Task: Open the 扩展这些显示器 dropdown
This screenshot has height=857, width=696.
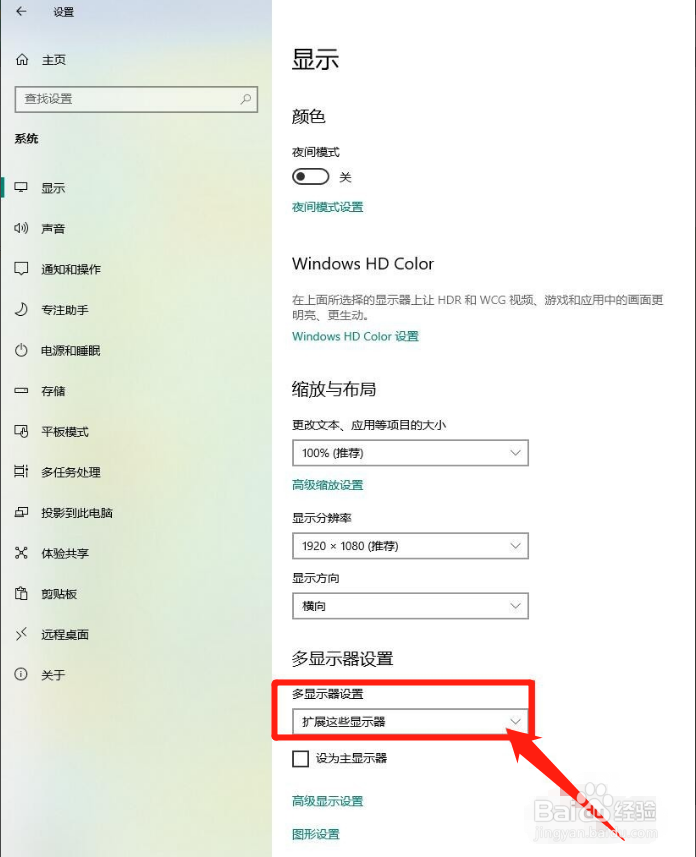Action: [410, 721]
